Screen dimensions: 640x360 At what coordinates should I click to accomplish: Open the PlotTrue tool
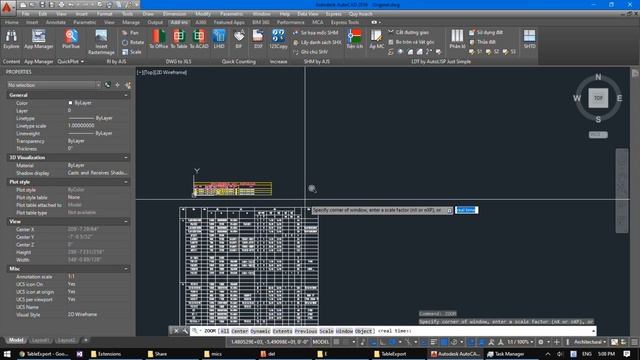coord(71,39)
